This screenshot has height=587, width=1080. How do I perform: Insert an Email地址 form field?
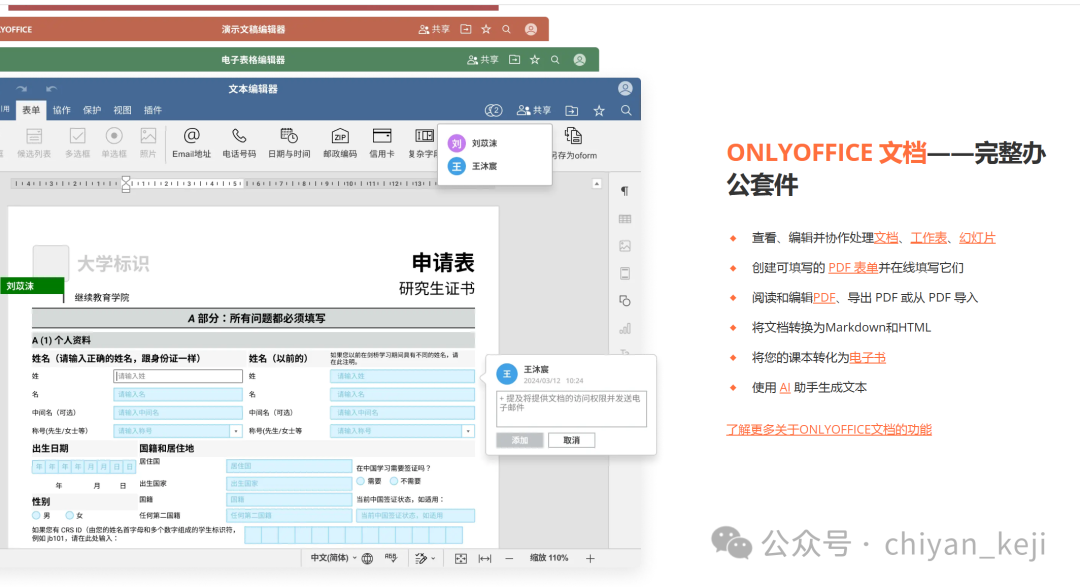pyautogui.click(x=191, y=142)
